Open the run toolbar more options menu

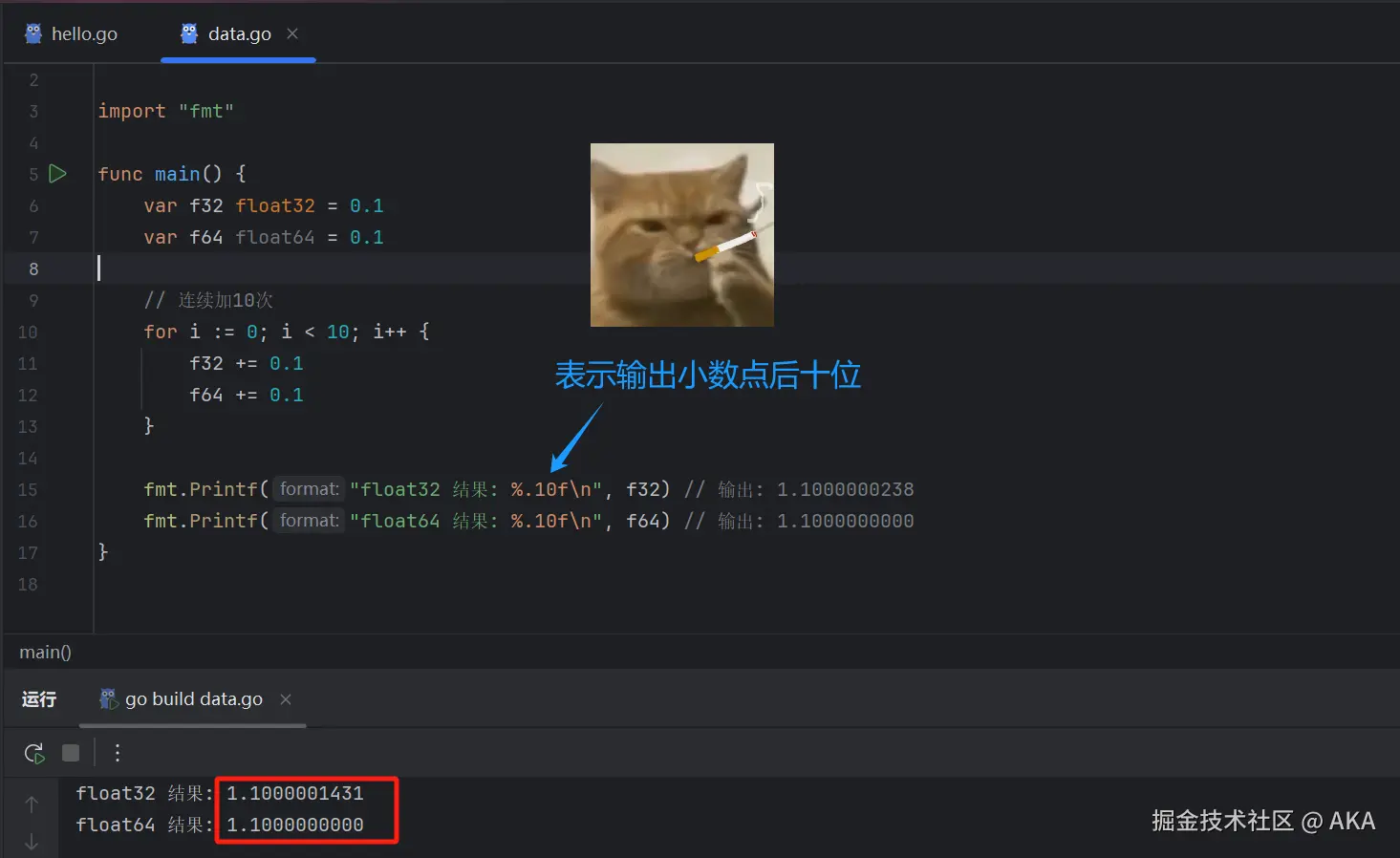(x=118, y=753)
